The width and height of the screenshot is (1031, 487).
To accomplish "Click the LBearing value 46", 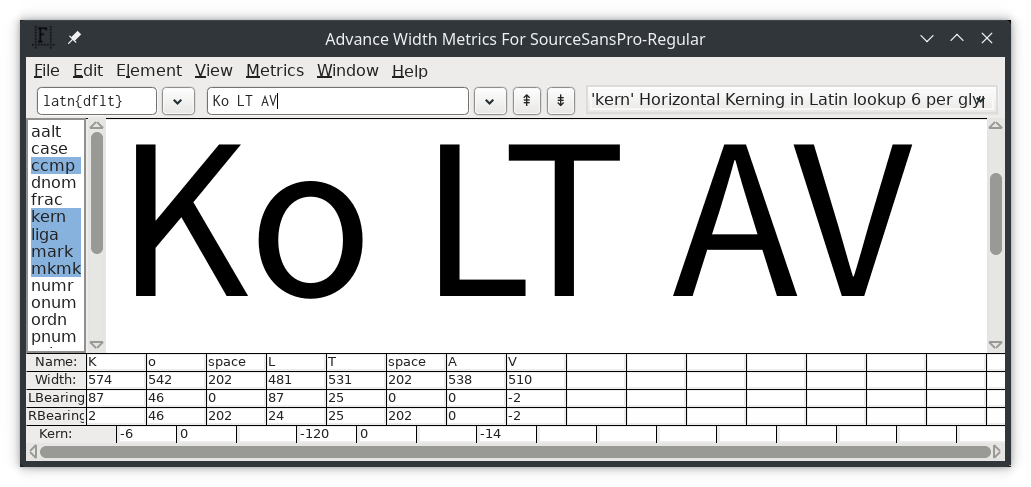I will pyautogui.click(x=176, y=398).
